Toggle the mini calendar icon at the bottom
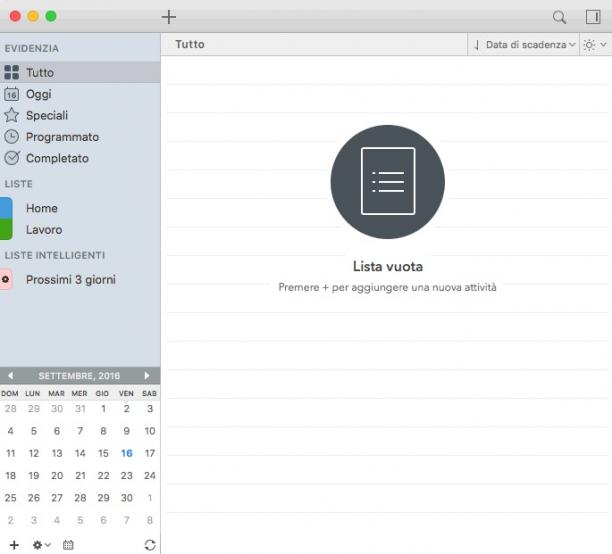Screen dimensions: 612x554 [x=68, y=545]
